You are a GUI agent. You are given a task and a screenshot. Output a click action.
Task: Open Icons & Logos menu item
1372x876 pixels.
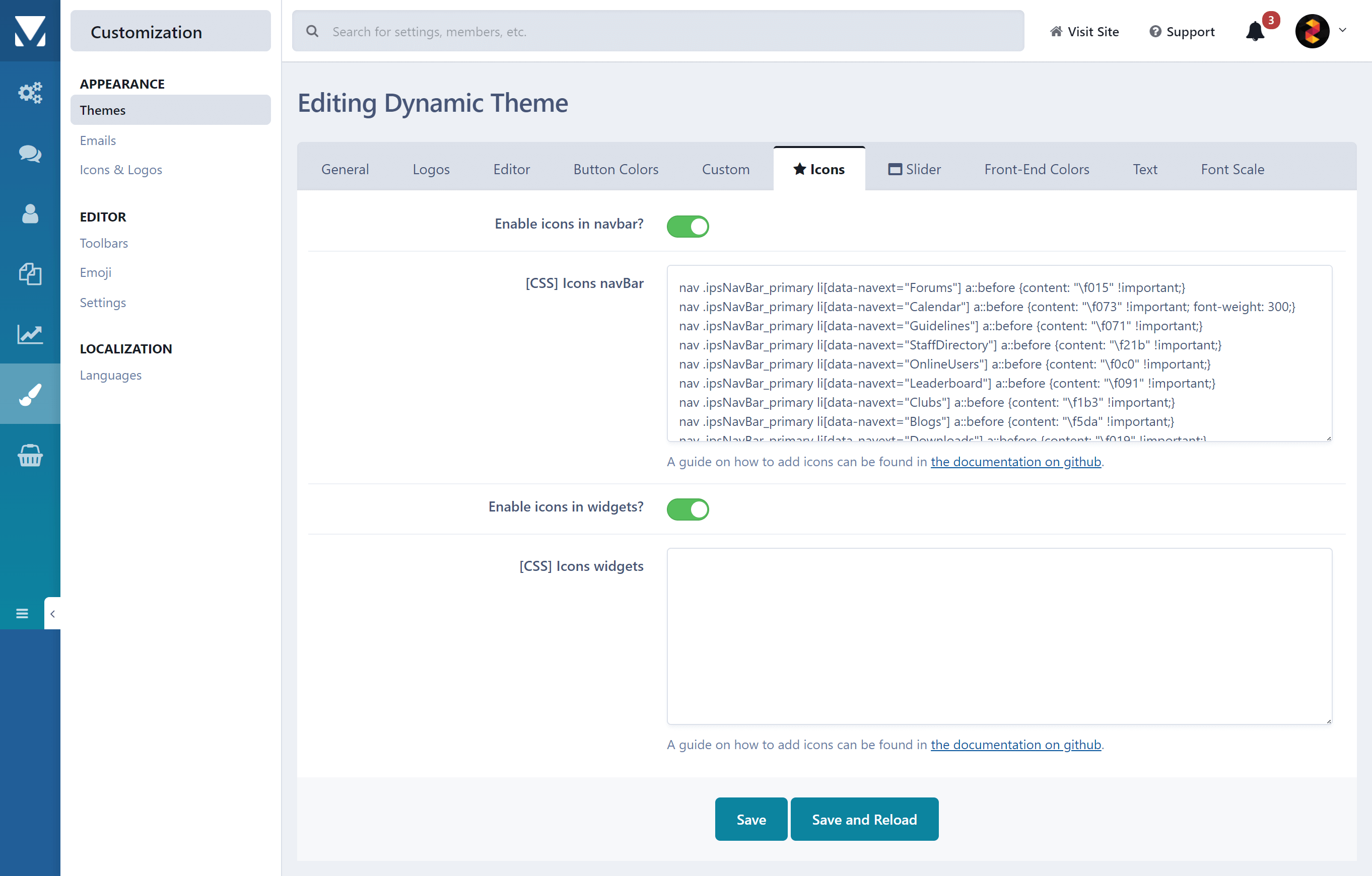point(121,170)
